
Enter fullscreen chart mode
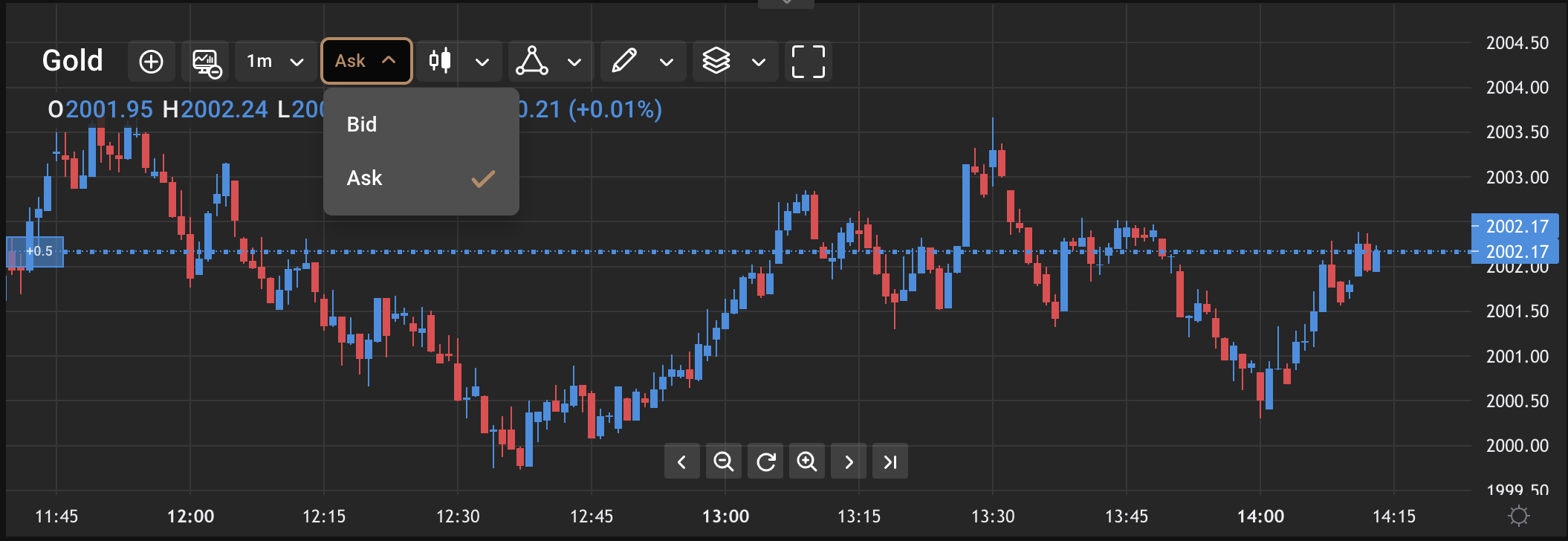(809, 62)
